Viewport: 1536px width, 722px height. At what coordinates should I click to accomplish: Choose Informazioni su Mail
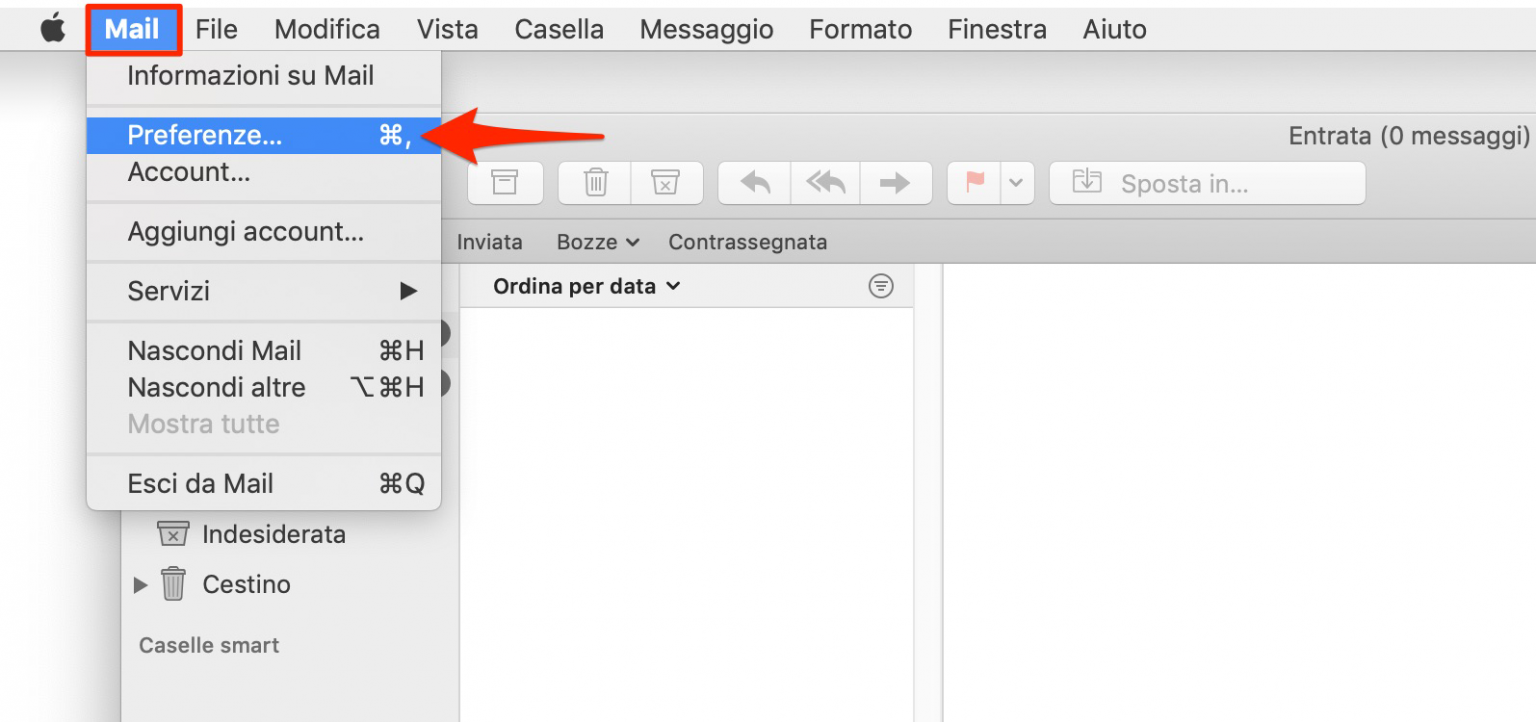[264, 76]
